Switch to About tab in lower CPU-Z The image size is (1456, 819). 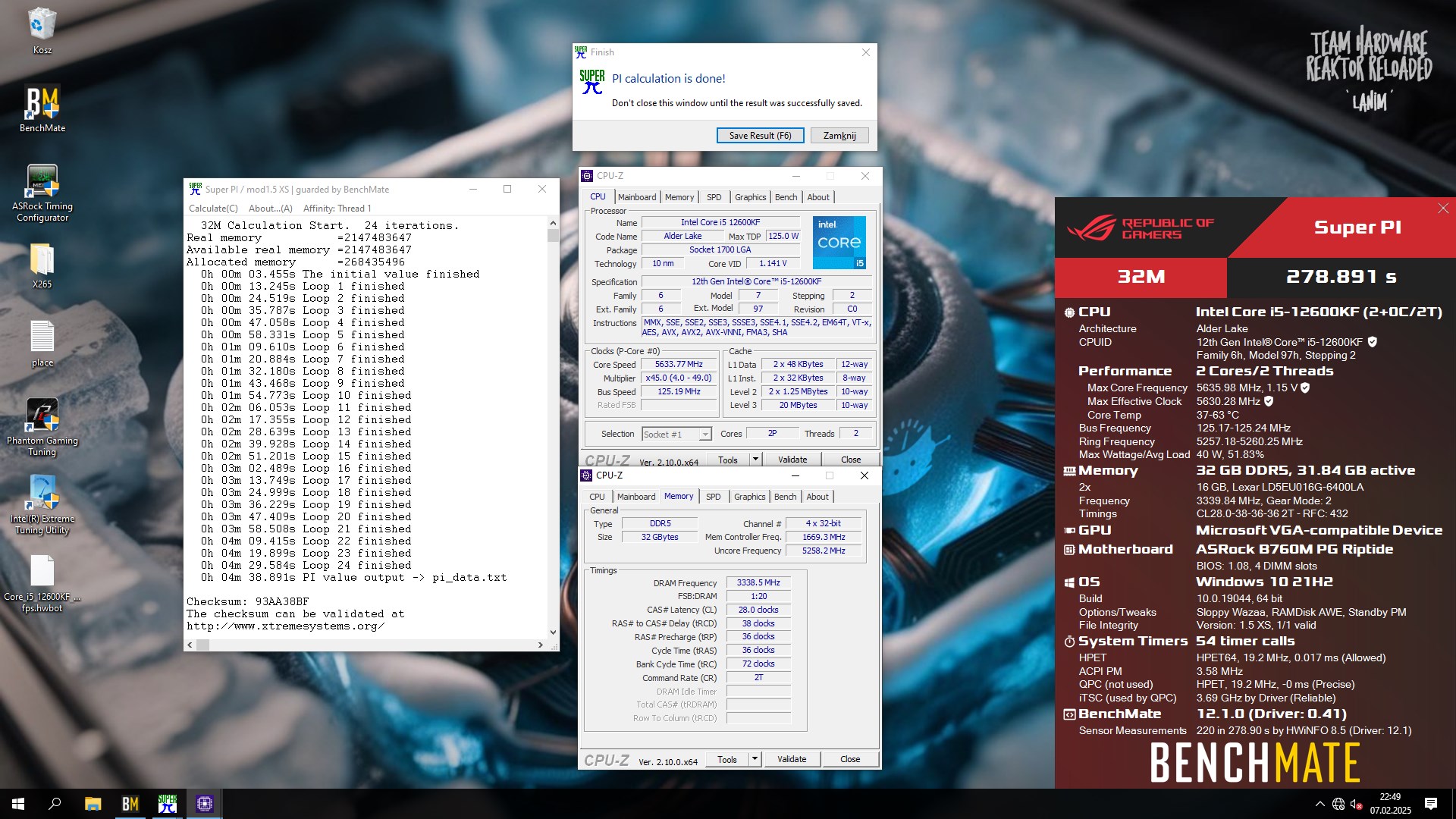pos(817,497)
